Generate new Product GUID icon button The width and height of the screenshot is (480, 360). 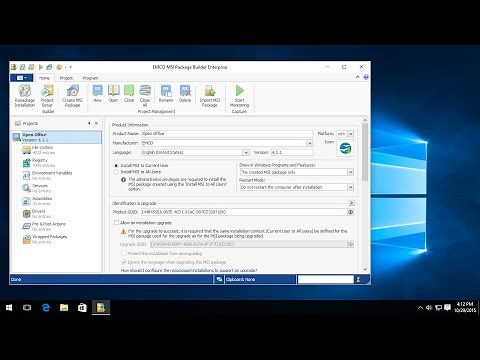[x=350, y=212]
